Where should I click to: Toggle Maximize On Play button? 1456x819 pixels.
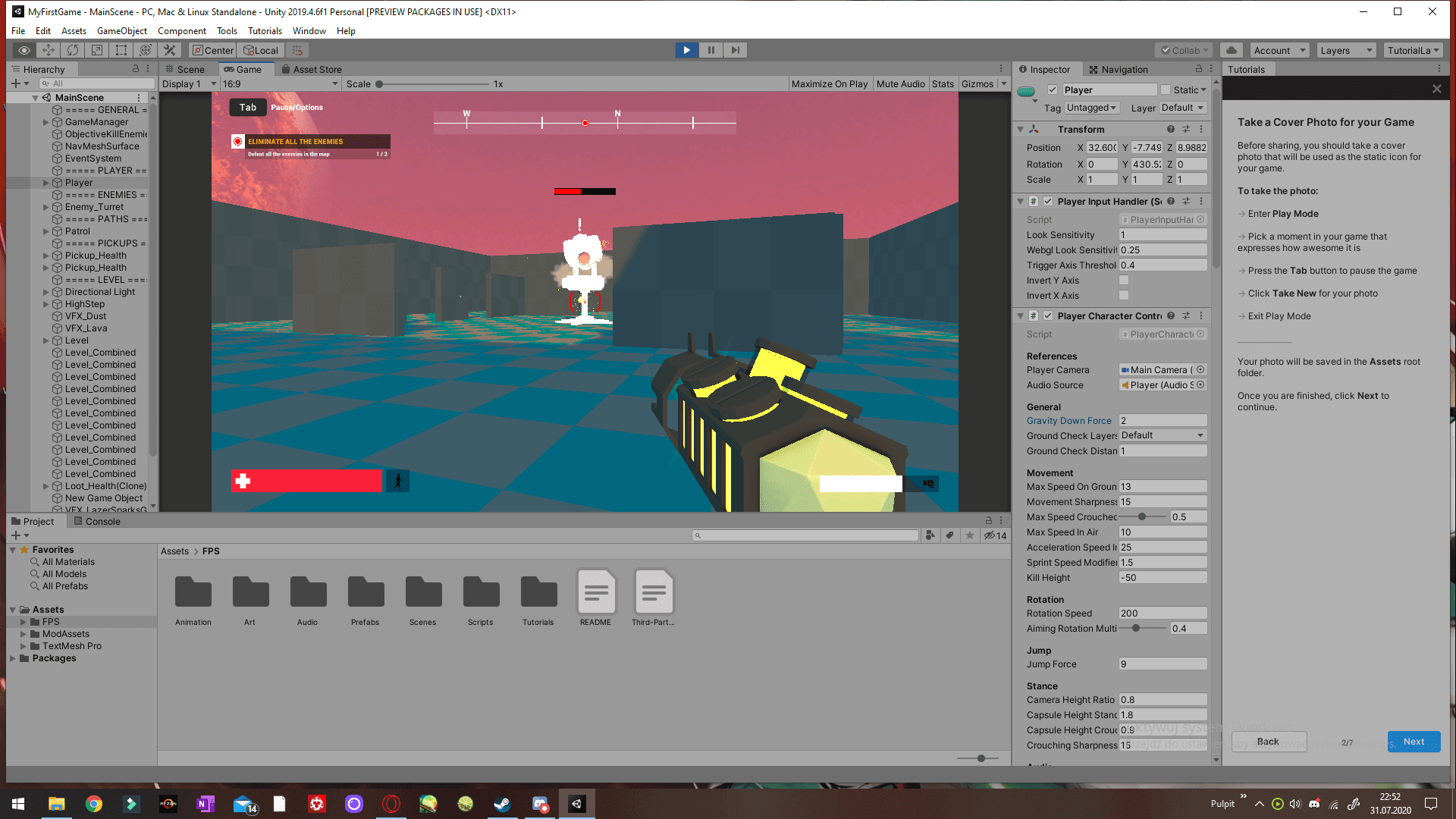[x=829, y=84]
